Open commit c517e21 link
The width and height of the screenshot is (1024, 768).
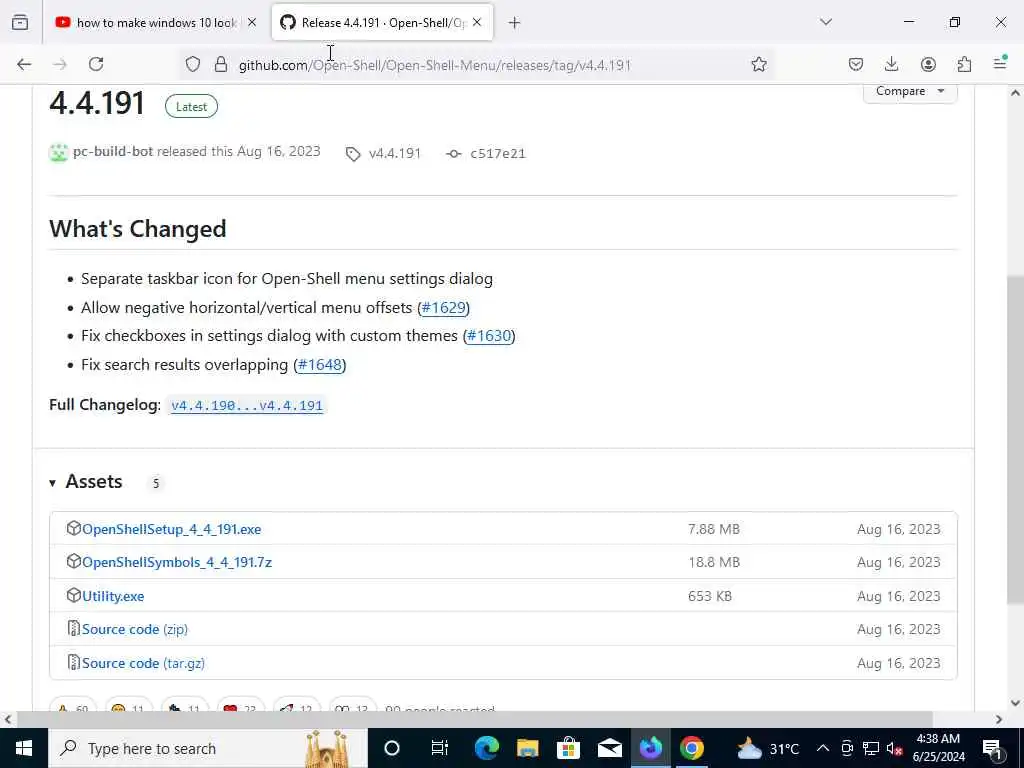[x=486, y=153]
